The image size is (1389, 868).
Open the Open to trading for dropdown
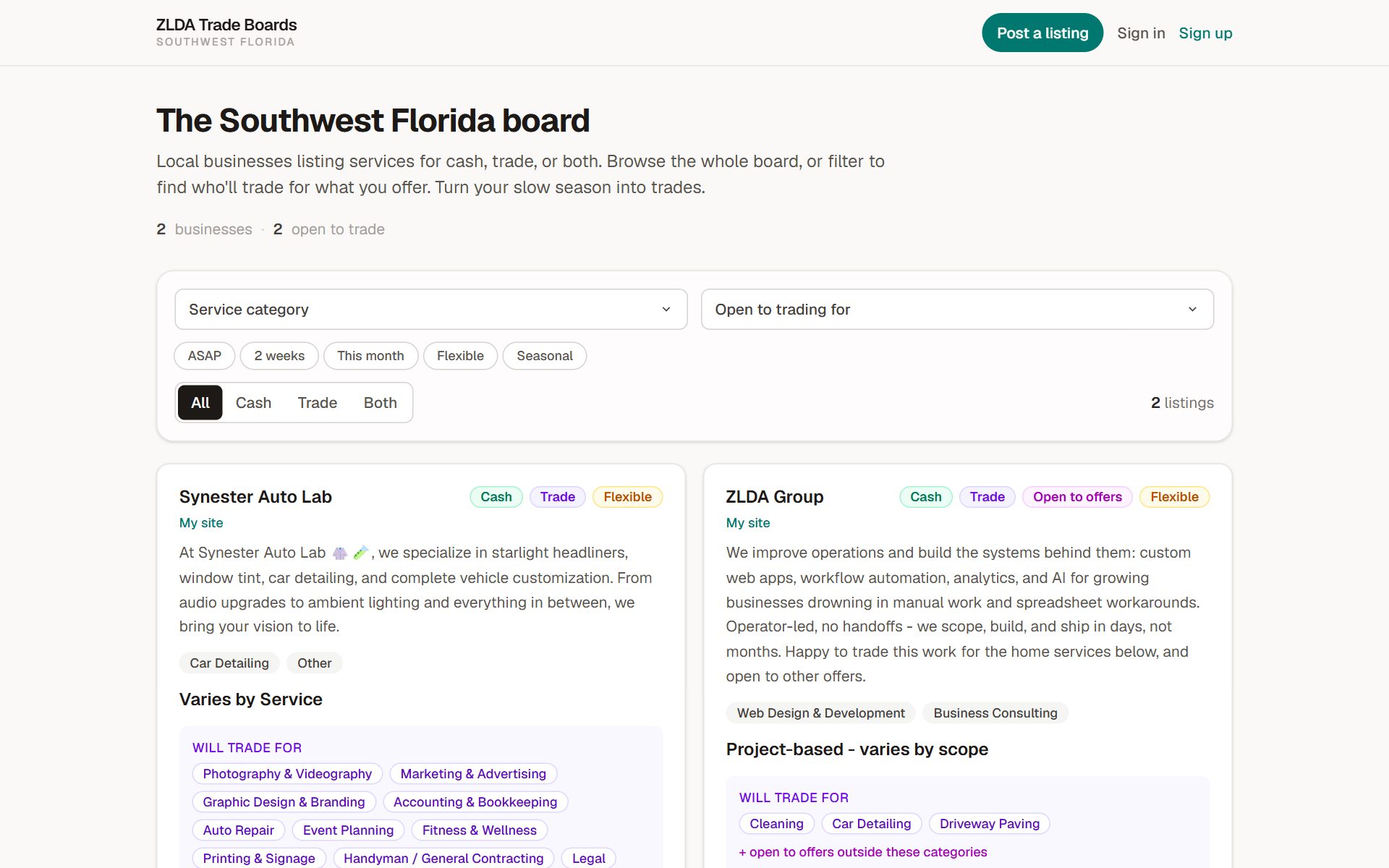[957, 310]
